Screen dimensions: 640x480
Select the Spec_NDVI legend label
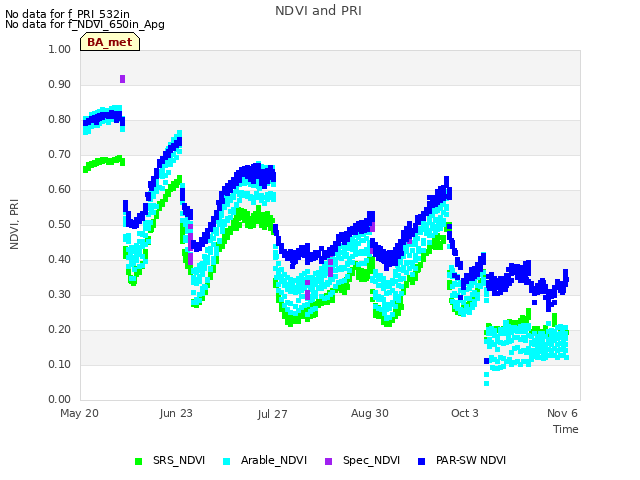pos(371,460)
